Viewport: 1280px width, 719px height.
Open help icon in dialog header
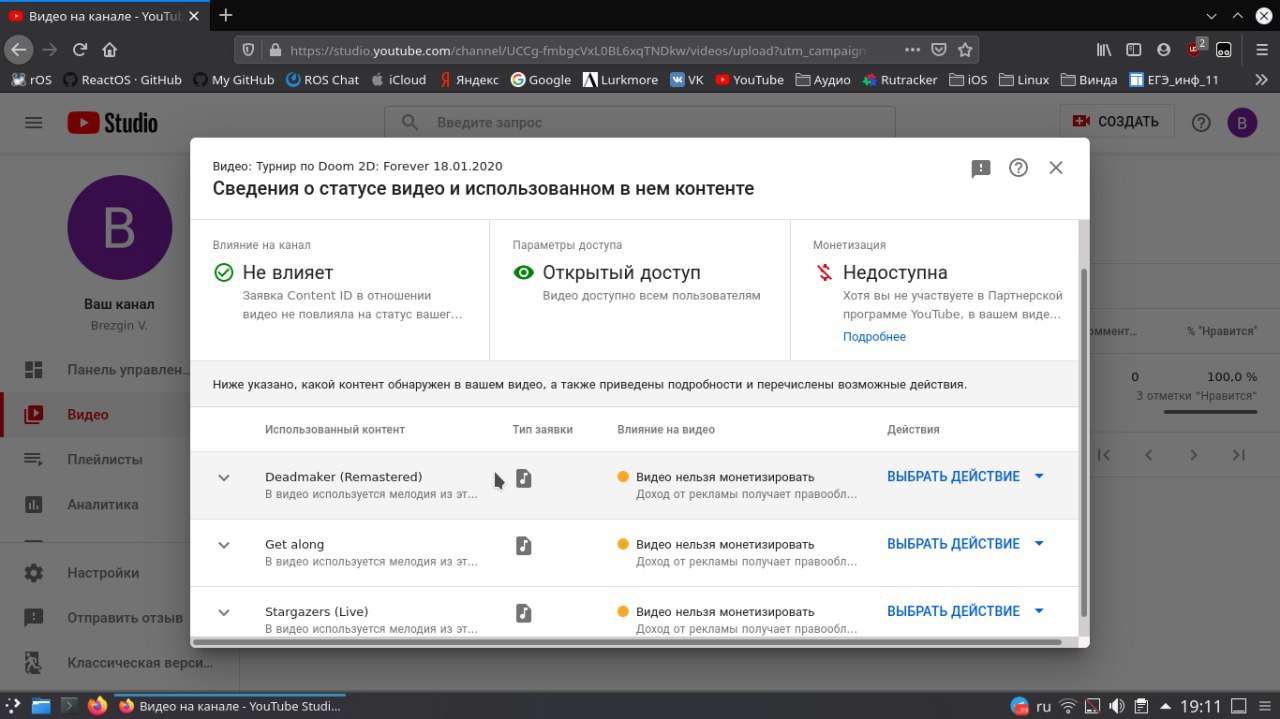pos(1018,168)
